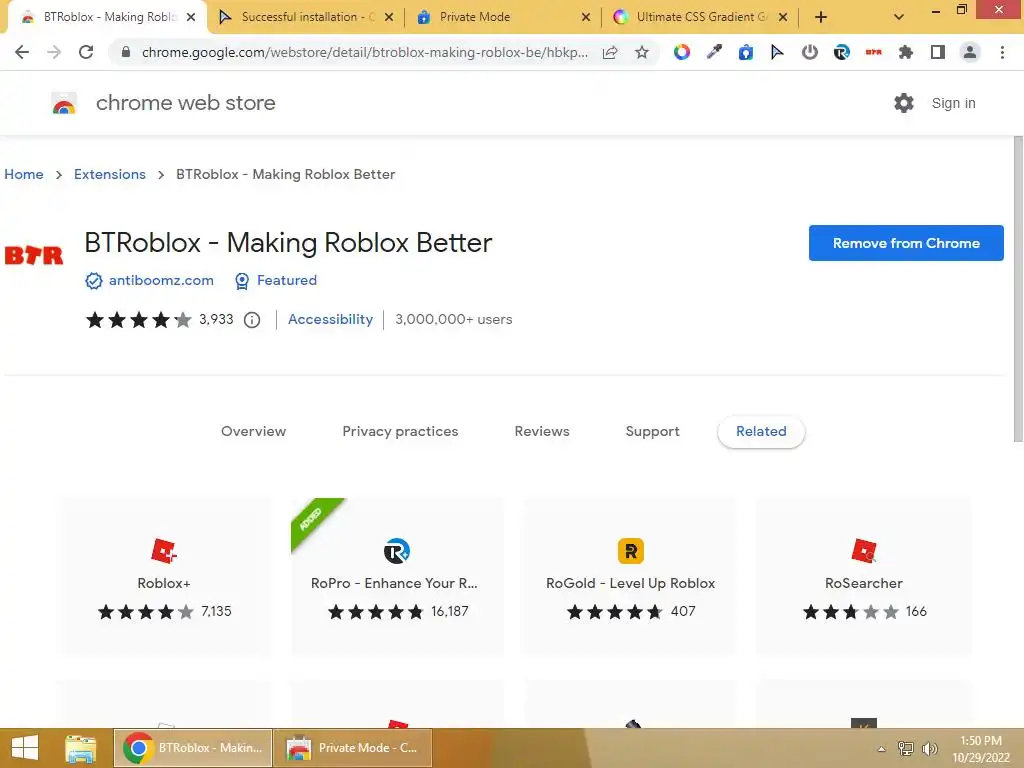Screen dimensions: 1024x768
Task: Bookmark this page with the star icon
Action: point(642,52)
